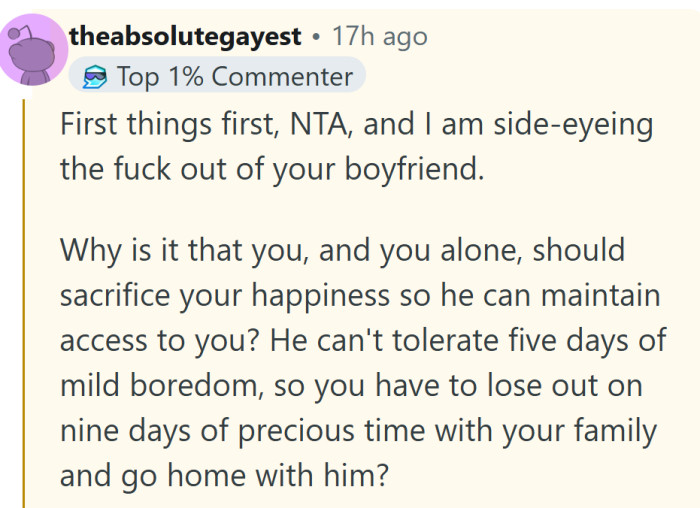Collapse the thread using the vertical line
This screenshot has width=700, height=508.
click(x=25, y=300)
